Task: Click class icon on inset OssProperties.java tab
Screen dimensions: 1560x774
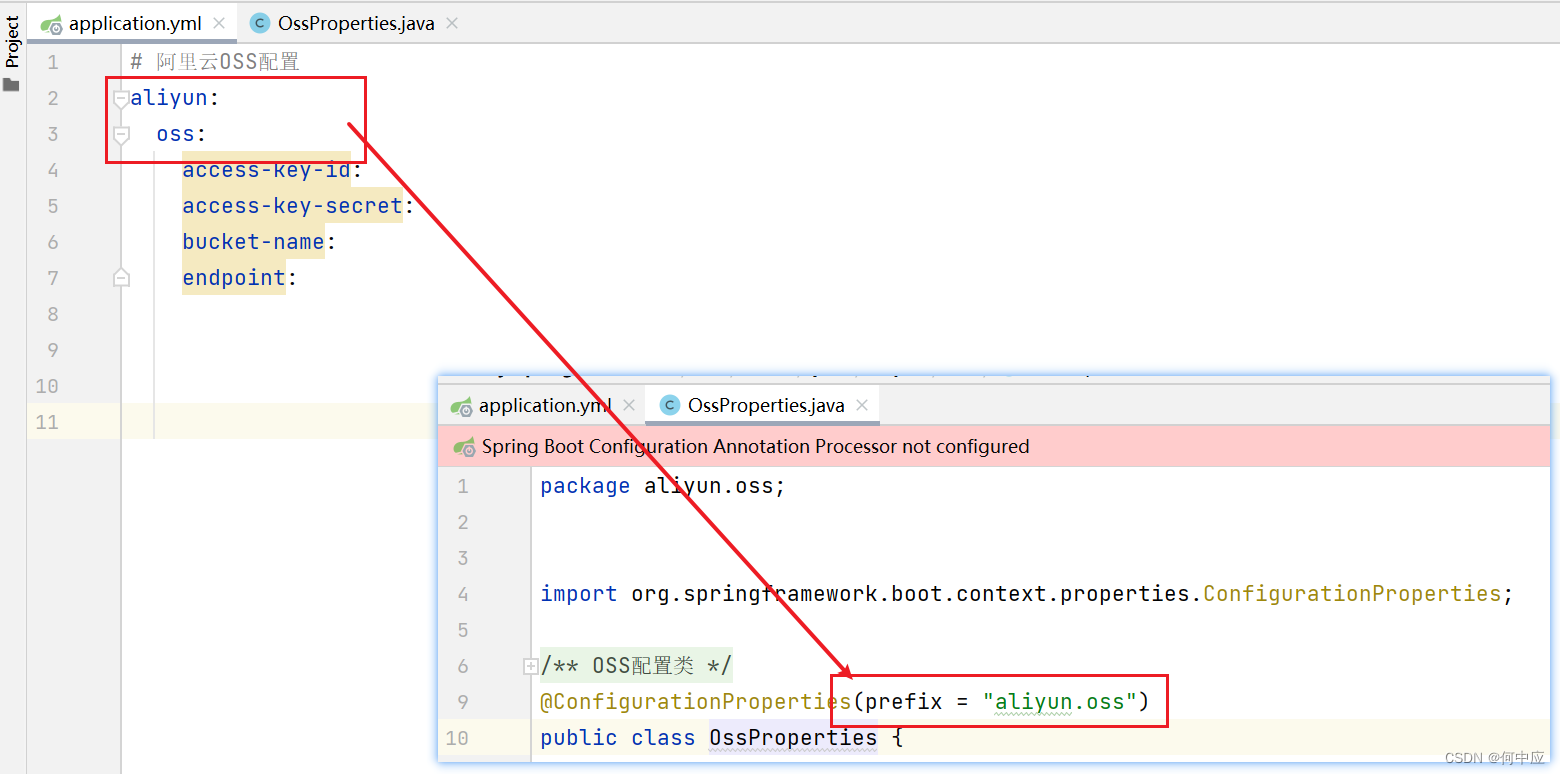Action: [670, 405]
